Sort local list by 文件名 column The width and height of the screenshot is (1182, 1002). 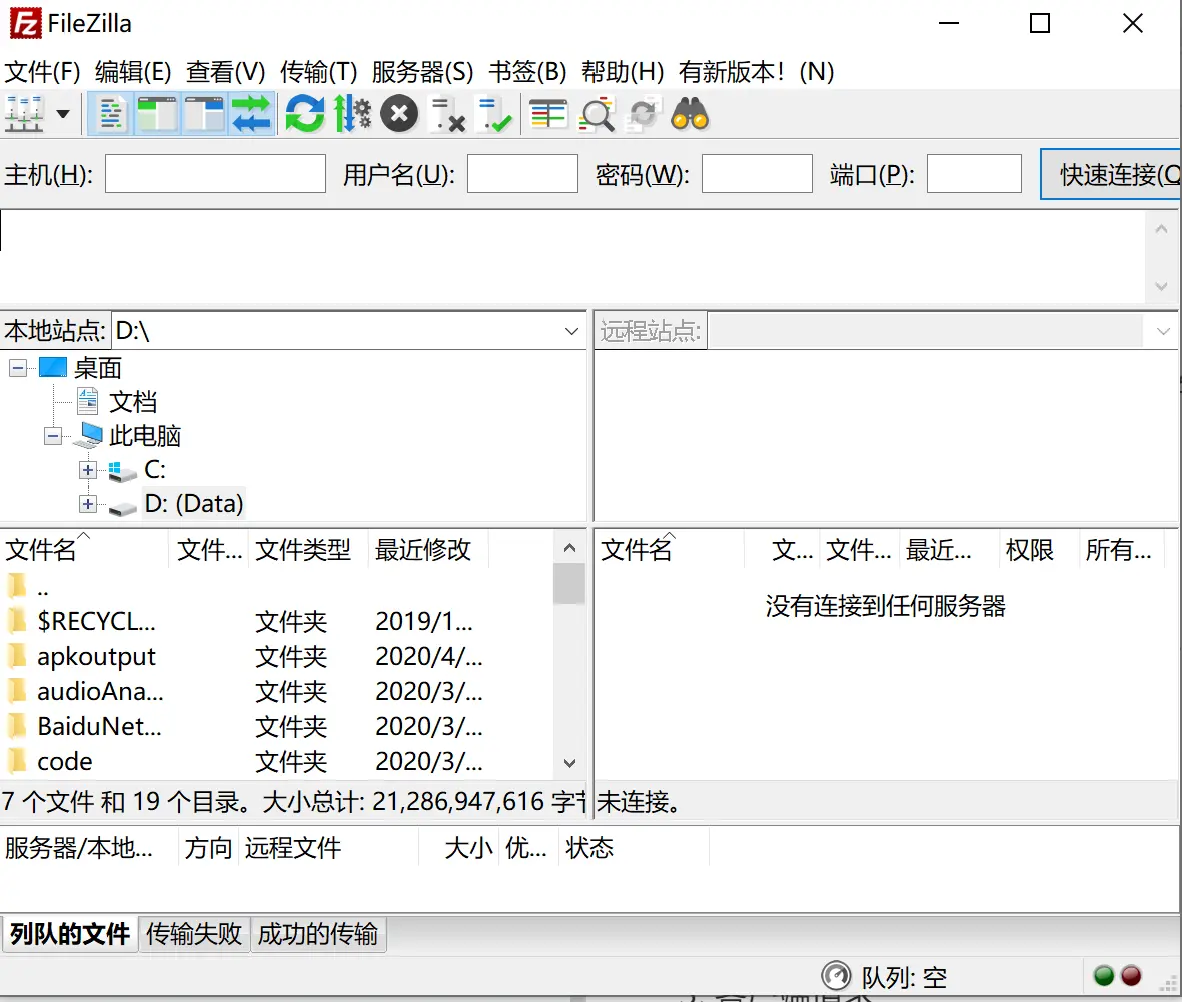coord(84,550)
